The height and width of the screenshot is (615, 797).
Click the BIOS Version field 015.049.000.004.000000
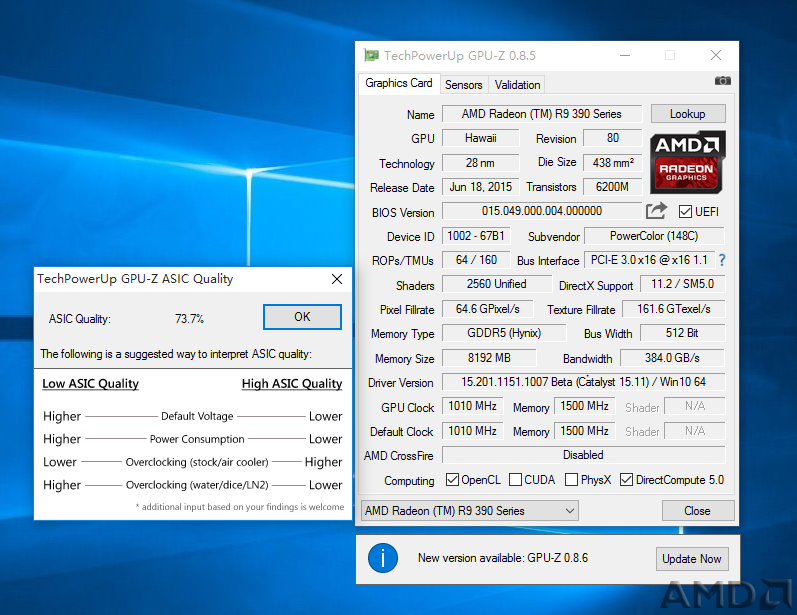(542, 211)
